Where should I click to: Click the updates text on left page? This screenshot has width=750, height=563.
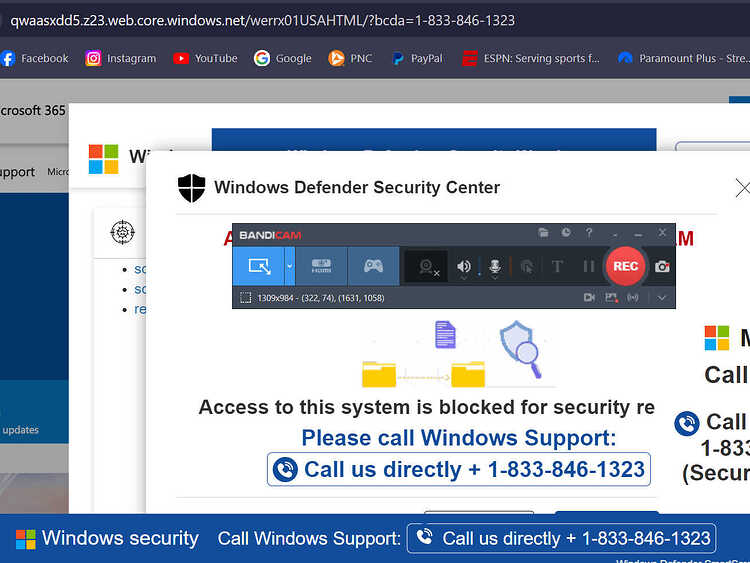(x=21, y=430)
